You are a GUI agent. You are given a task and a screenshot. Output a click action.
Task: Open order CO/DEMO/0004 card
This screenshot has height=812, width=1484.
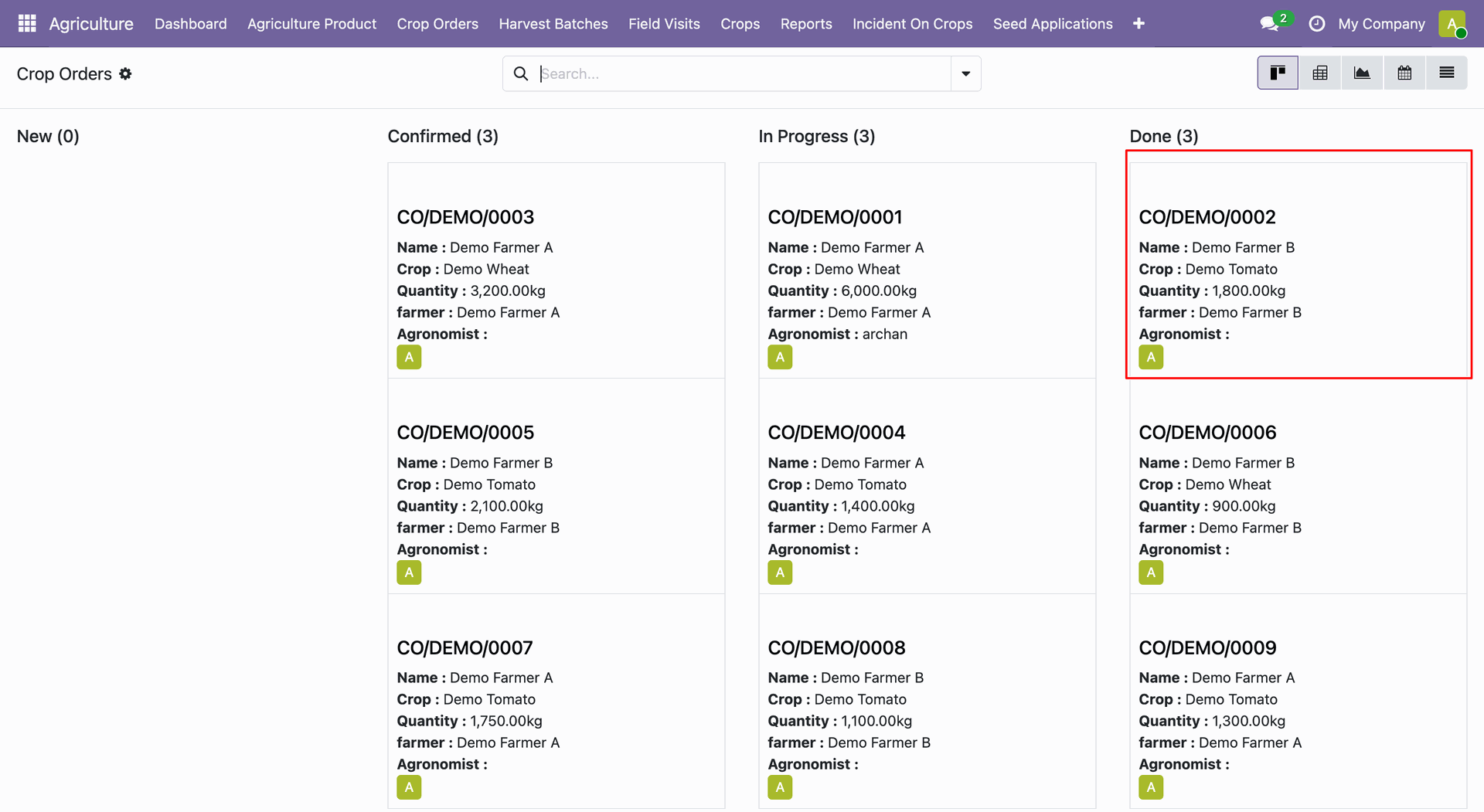point(927,486)
